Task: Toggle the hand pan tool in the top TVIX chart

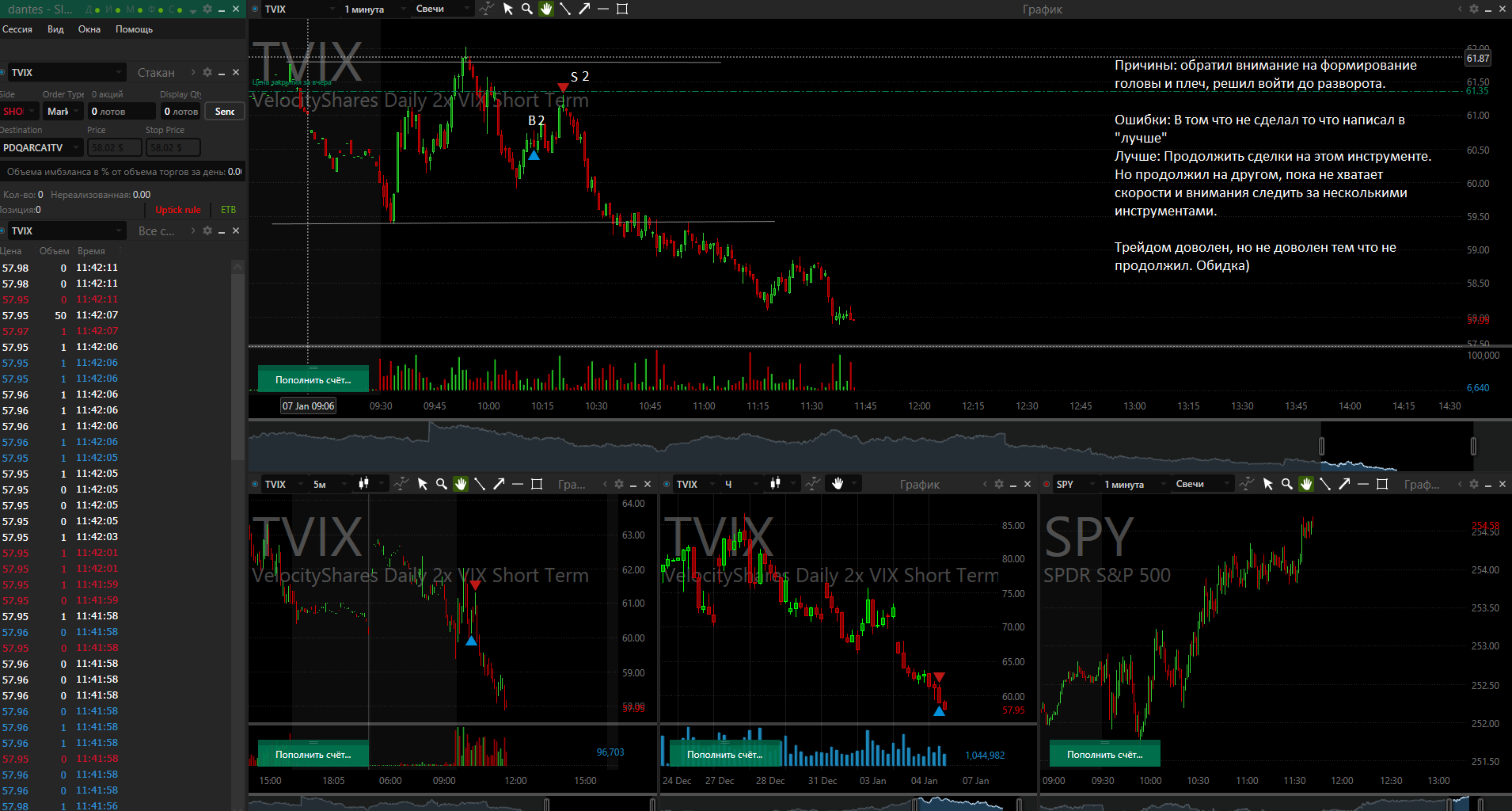Action: 546,9
